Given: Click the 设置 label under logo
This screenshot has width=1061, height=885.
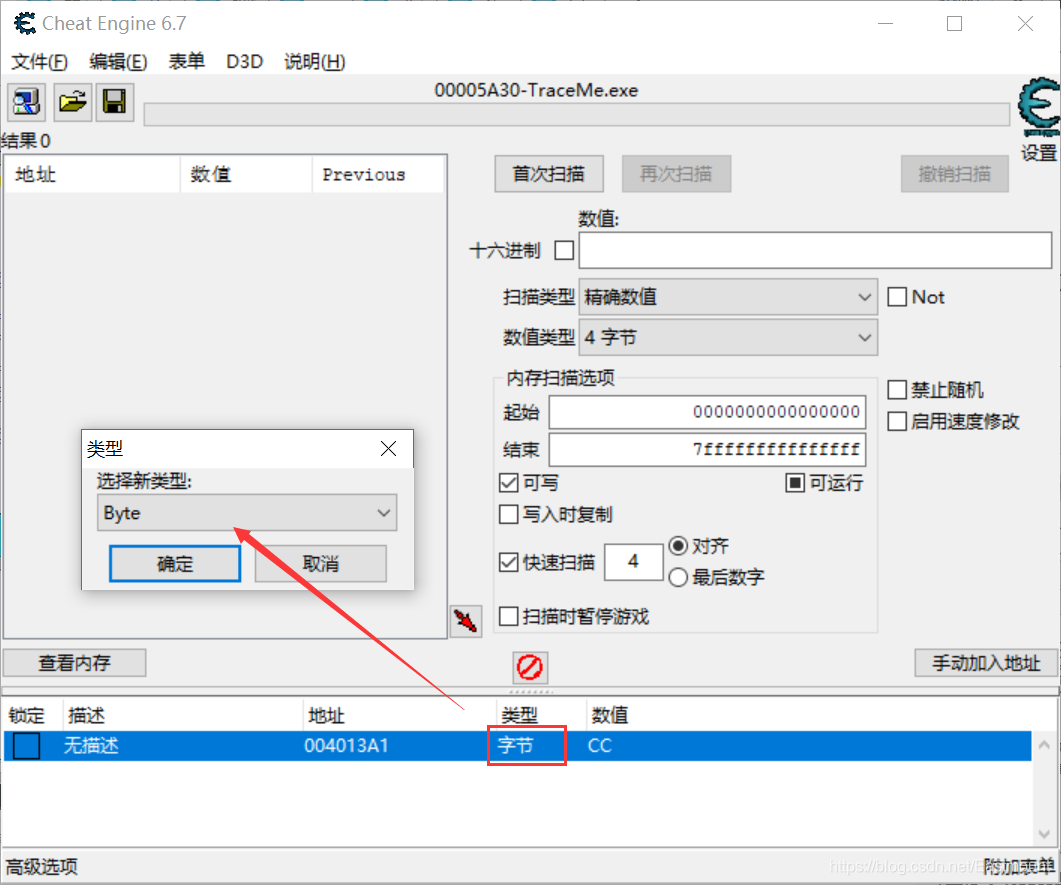Looking at the screenshot, I should 1039,153.
